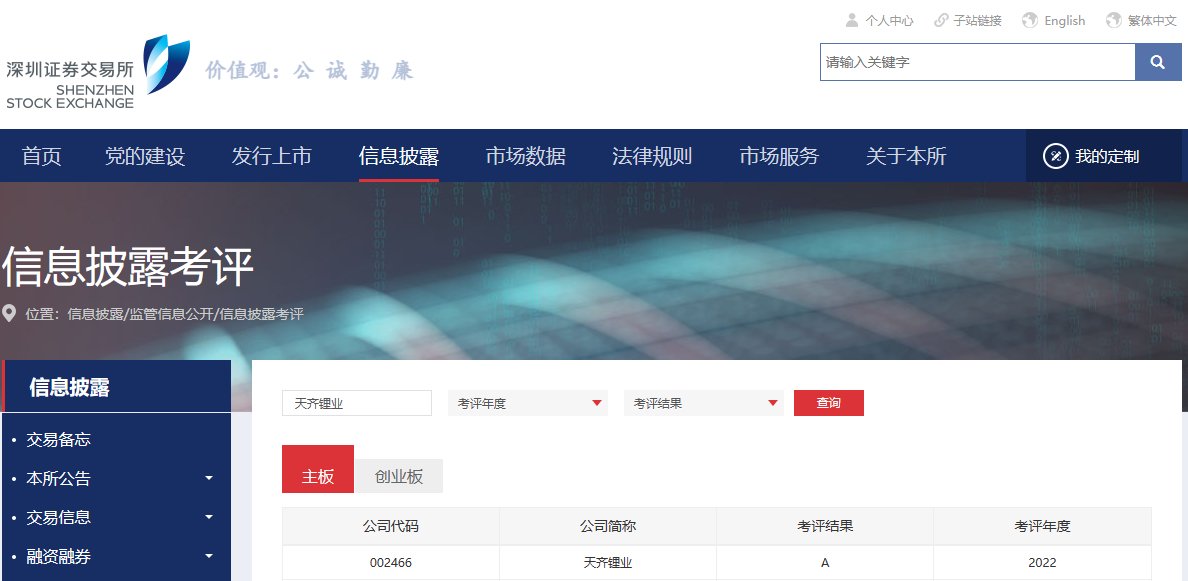Open the 个人中心 user icon
Image resolution: width=1188 pixels, height=581 pixels.
[852, 20]
